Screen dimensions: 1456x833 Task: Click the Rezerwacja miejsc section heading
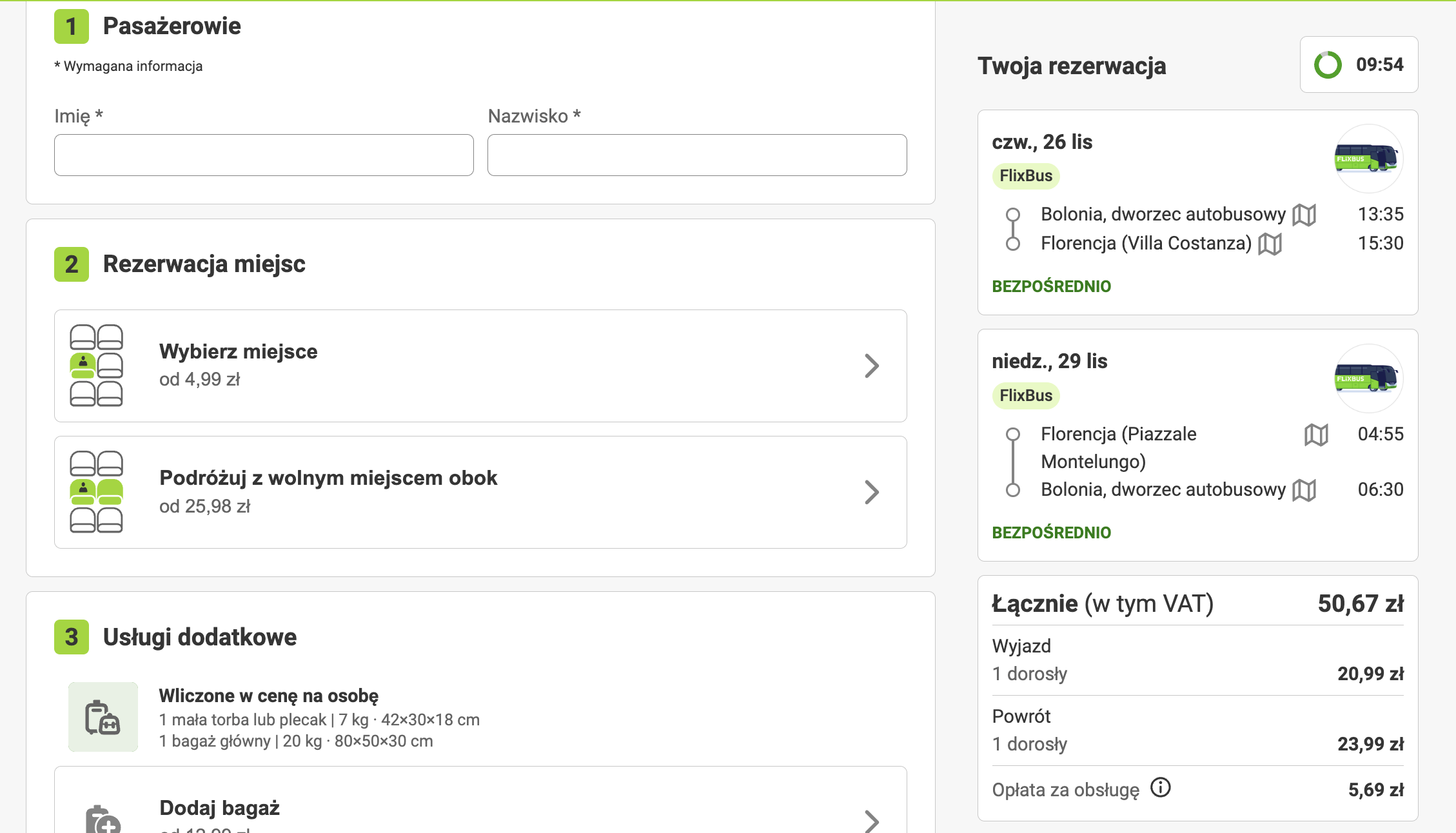(x=204, y=264)
